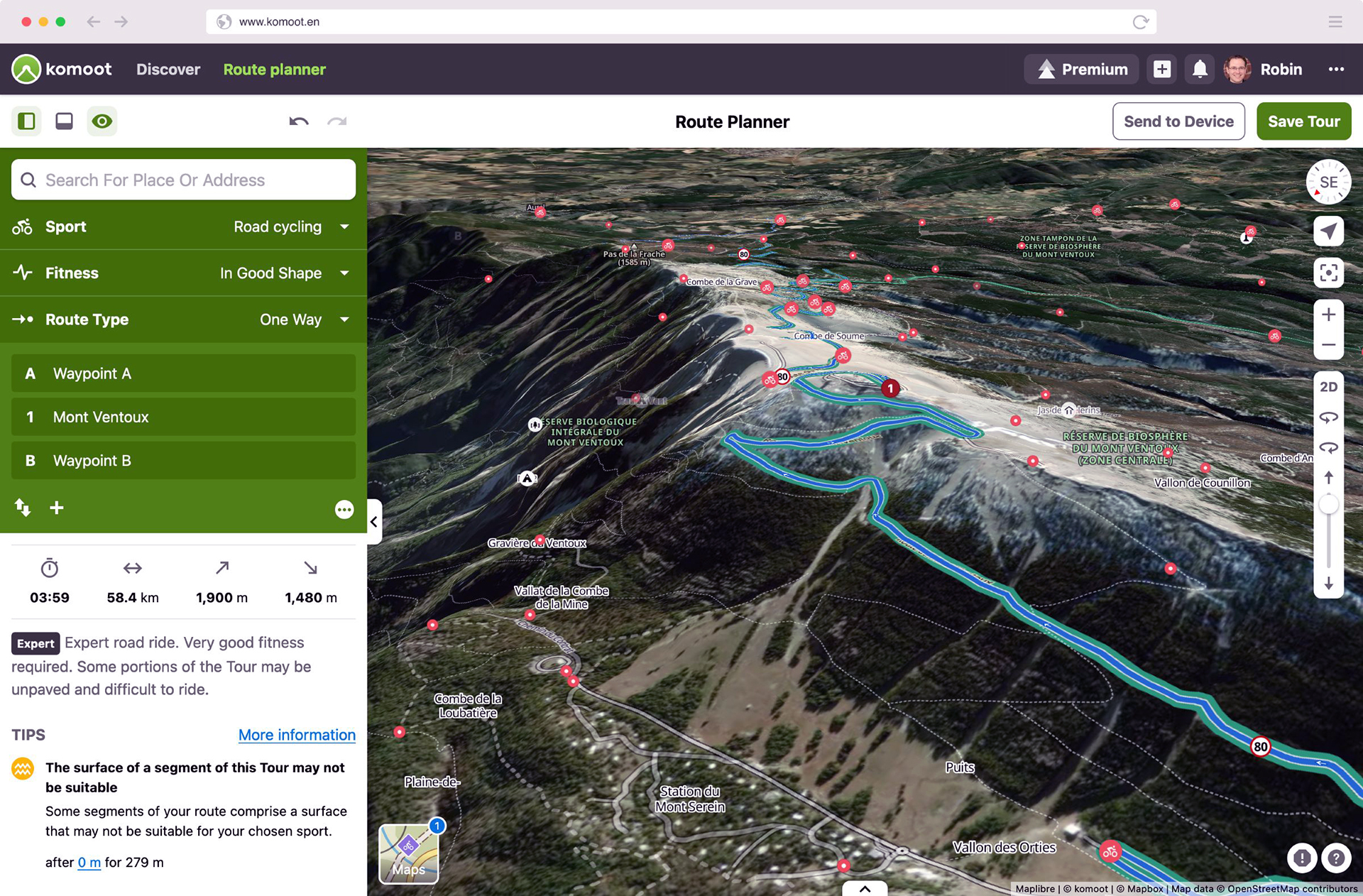Open the notifications bell
Image resolution: width=1363 pixels, height=896 pixels.
[x=1200, y=69]
